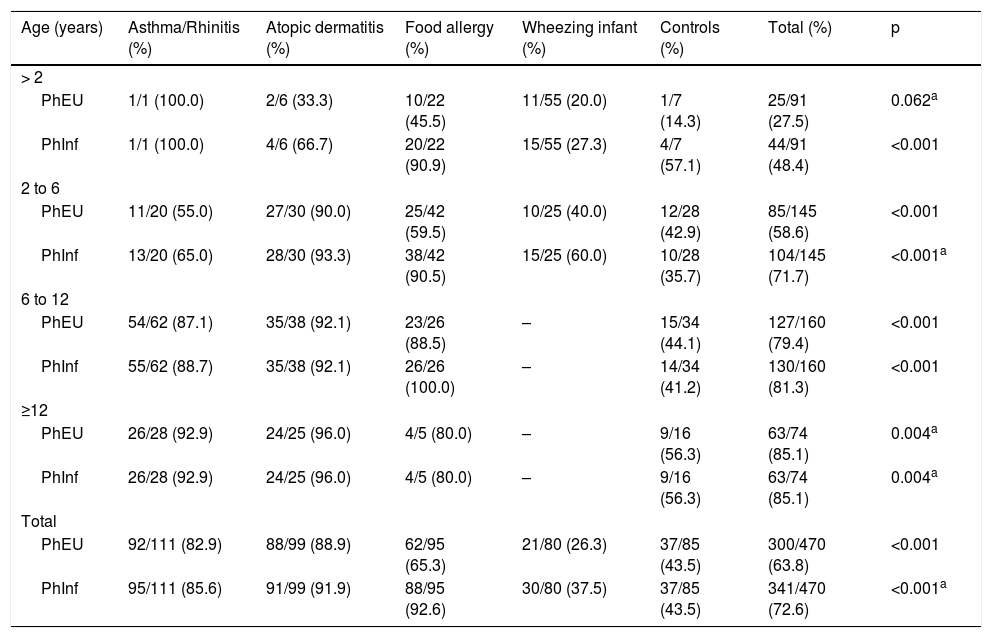Click the Age (years) column header
This screenshot has width=992, height=638.
coord(61,28)
